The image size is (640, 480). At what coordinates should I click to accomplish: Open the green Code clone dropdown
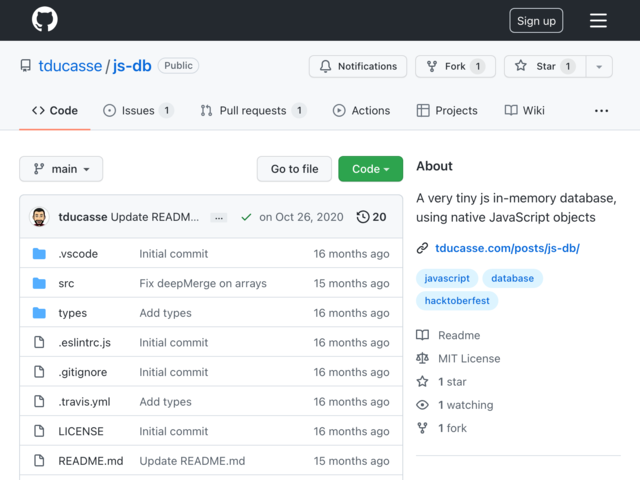click(x=371, y=169)
